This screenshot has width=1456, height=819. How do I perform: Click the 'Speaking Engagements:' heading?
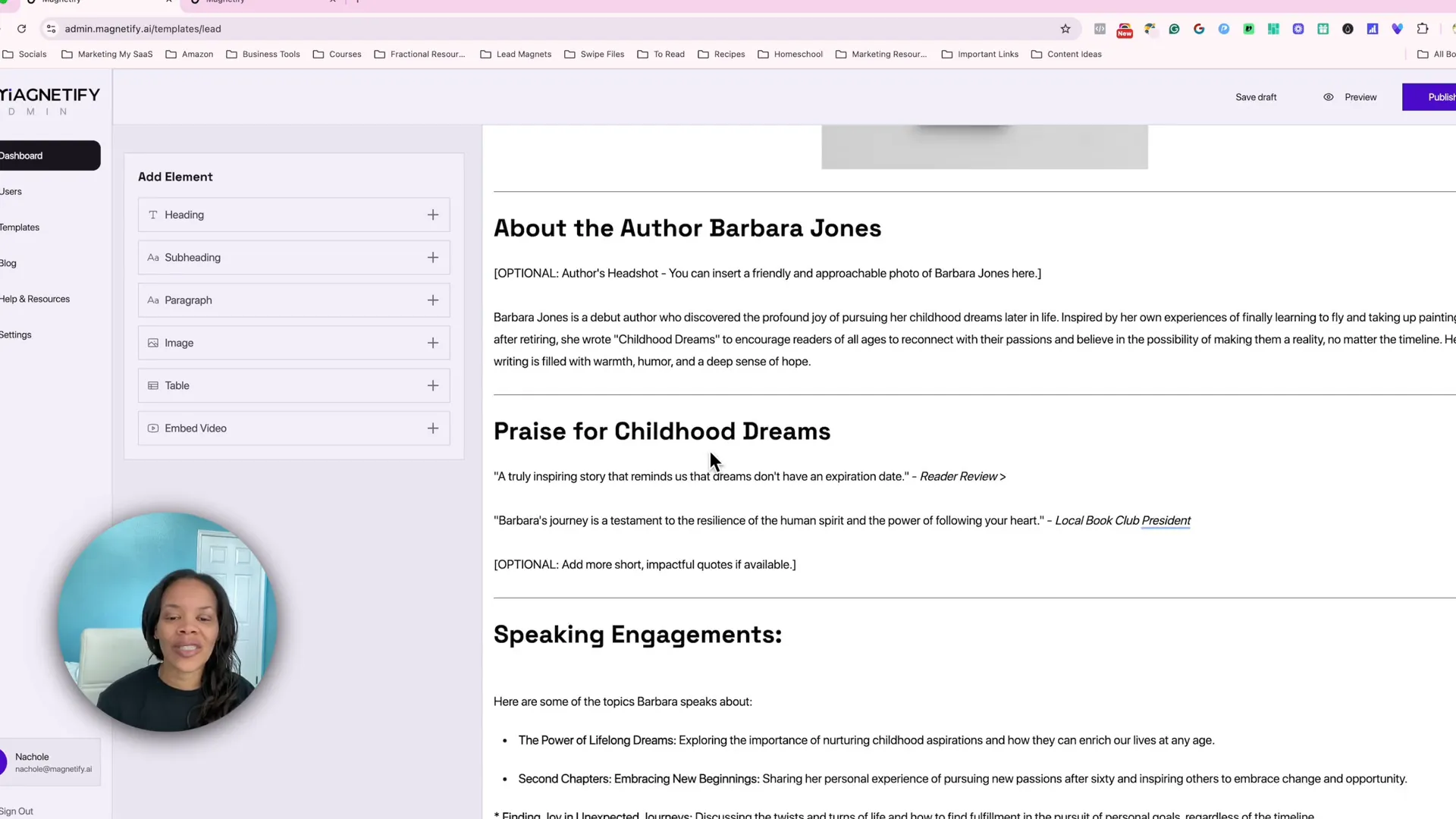[x=638, y=635]
